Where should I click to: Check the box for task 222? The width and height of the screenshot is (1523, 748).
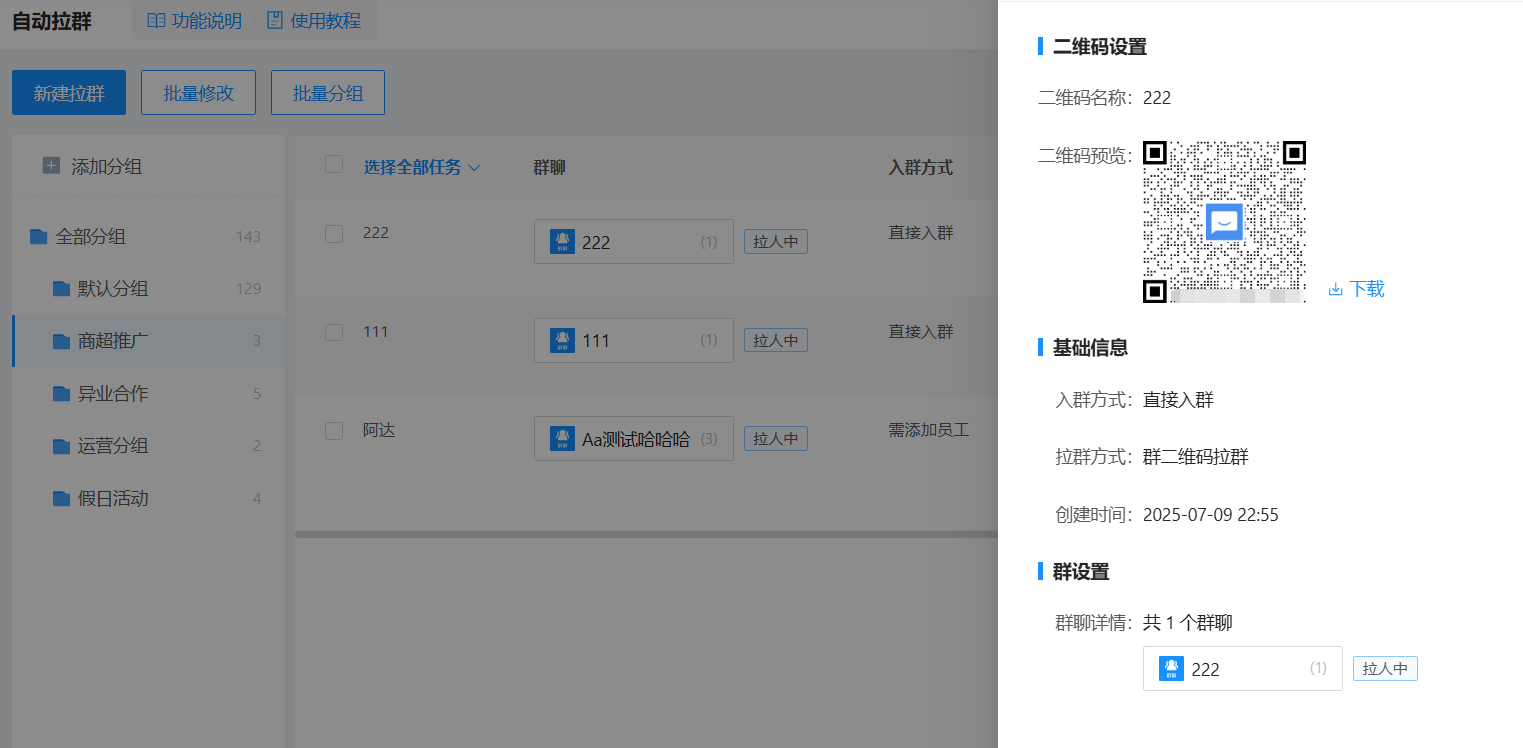point(334,234)
